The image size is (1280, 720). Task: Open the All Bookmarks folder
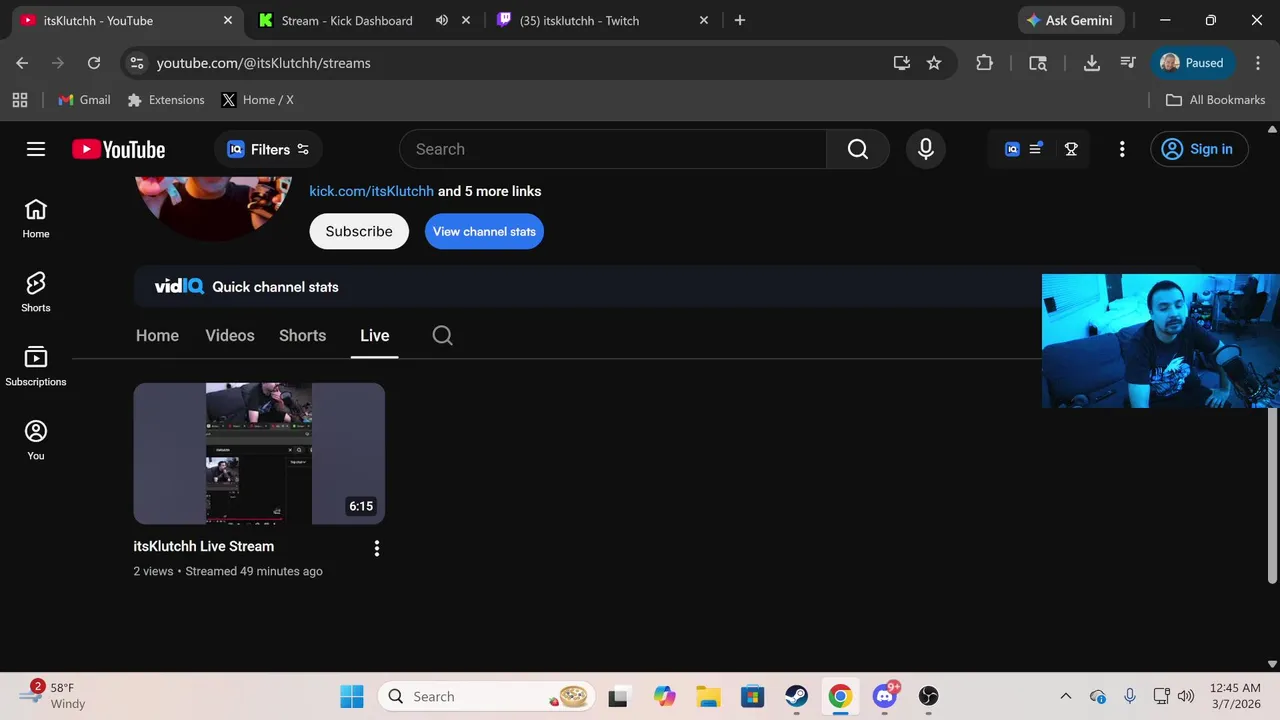coord(1216,100)
